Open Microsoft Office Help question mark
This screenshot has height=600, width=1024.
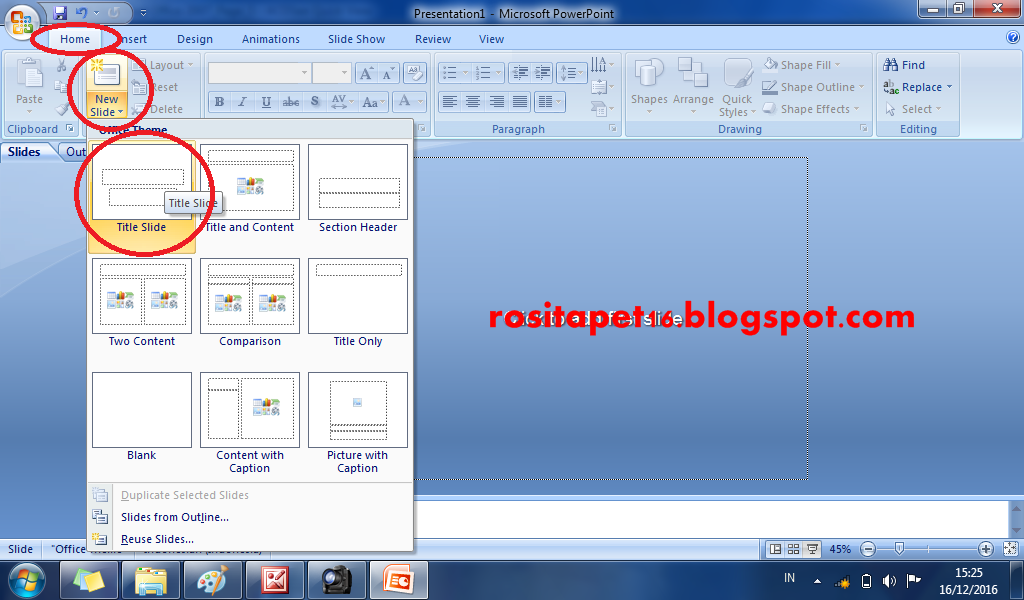tap(1014, 38)
